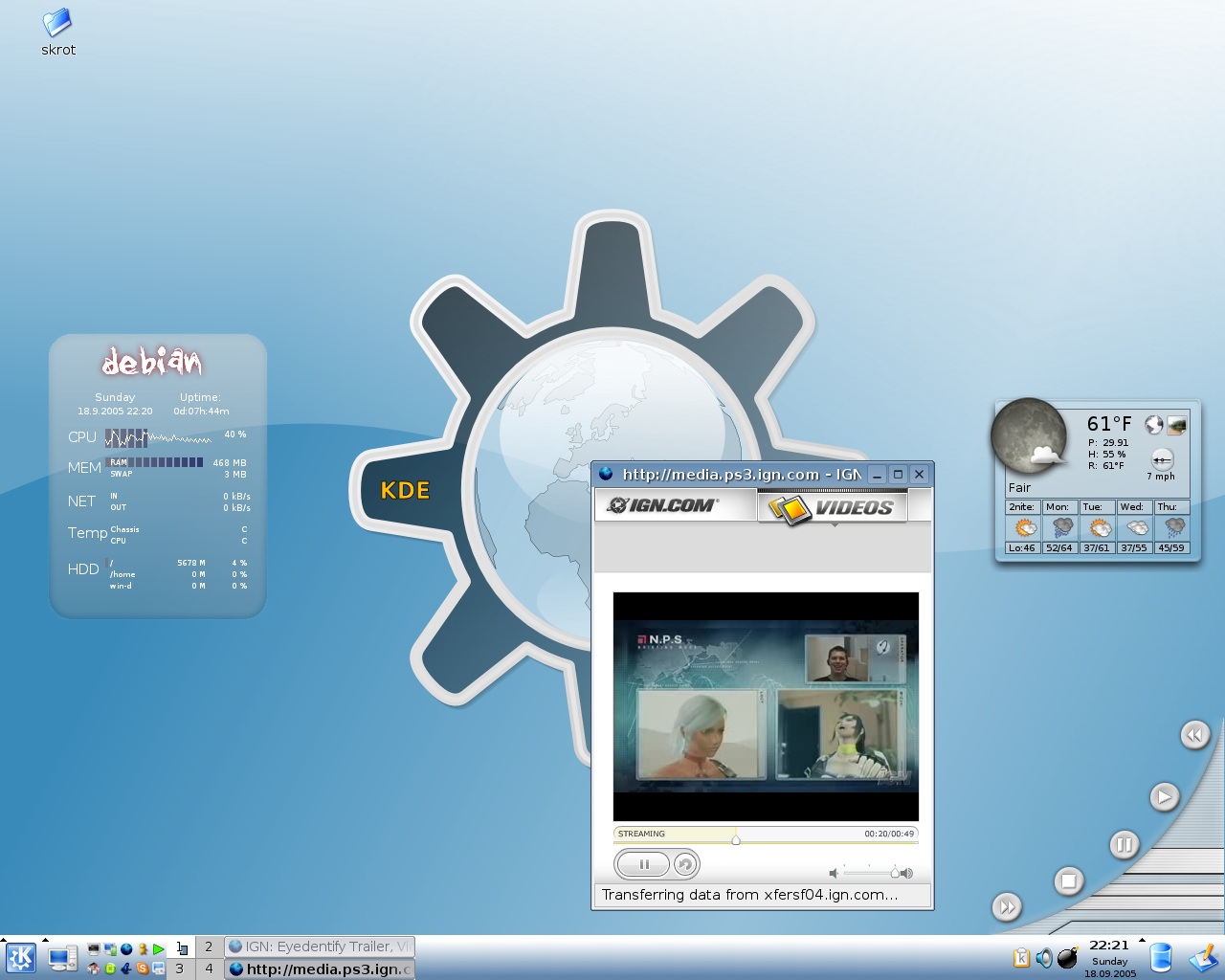Viewport: 1225px width, 980px height.
Task: Click the video player volume speaker icon
Action: tap(834, 873)
